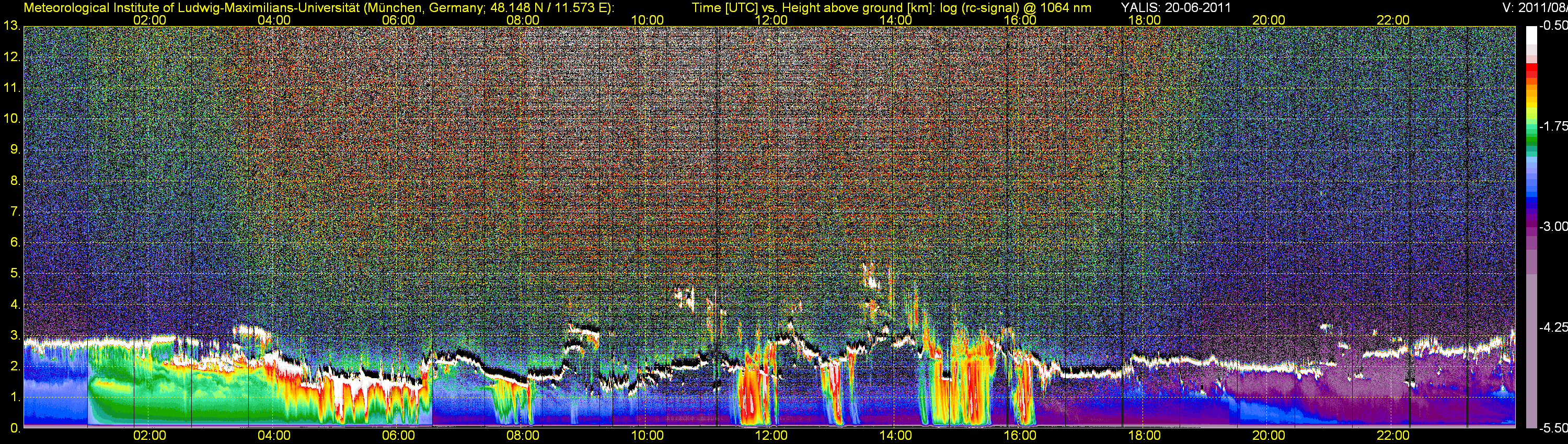Click the 9 km height axis label

(x=15, y=149)
